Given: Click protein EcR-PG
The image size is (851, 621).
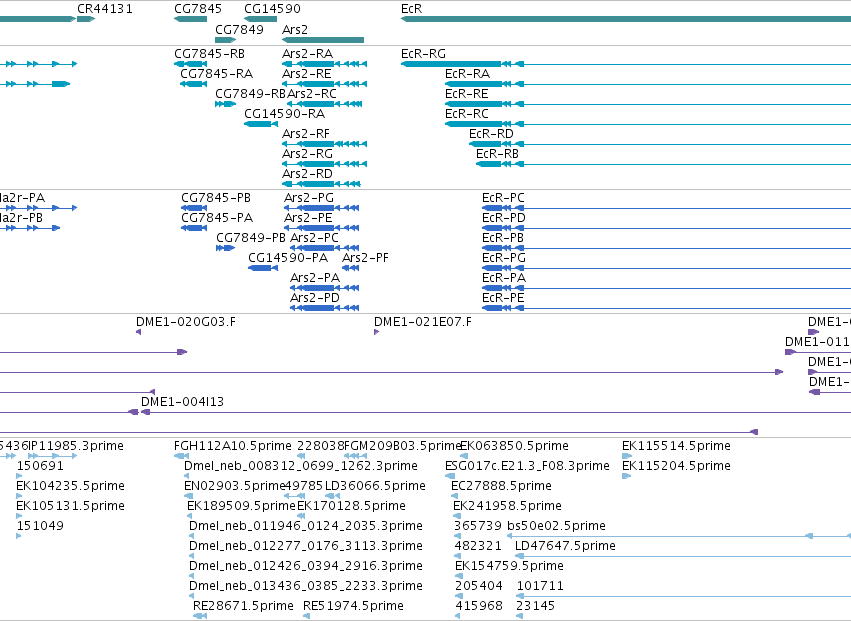Looking at the screenshot, I should point(504,258).
